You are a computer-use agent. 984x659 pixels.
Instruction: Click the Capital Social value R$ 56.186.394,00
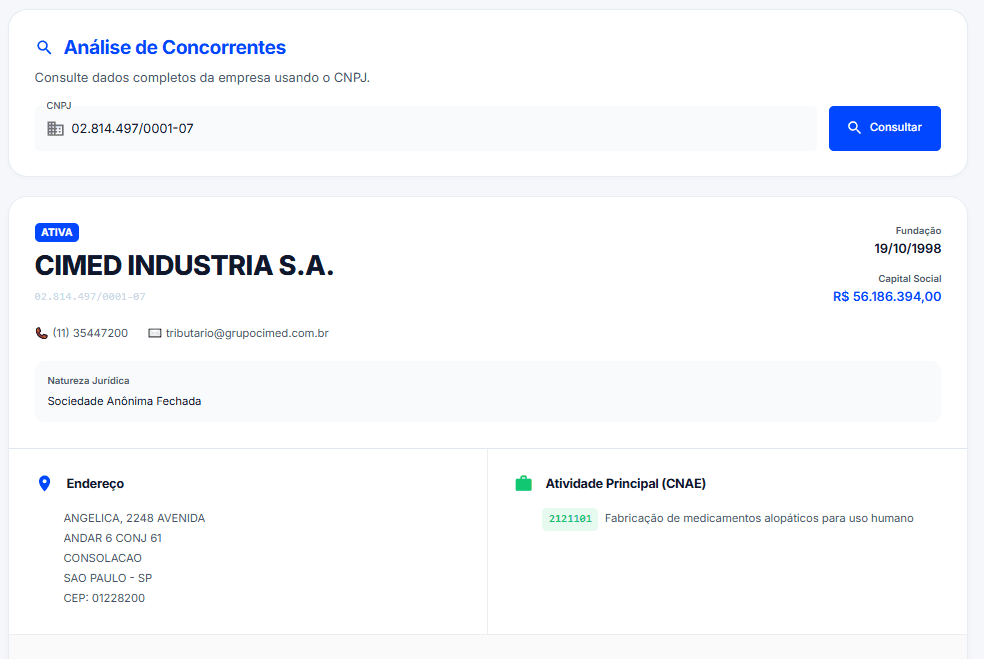887,297
